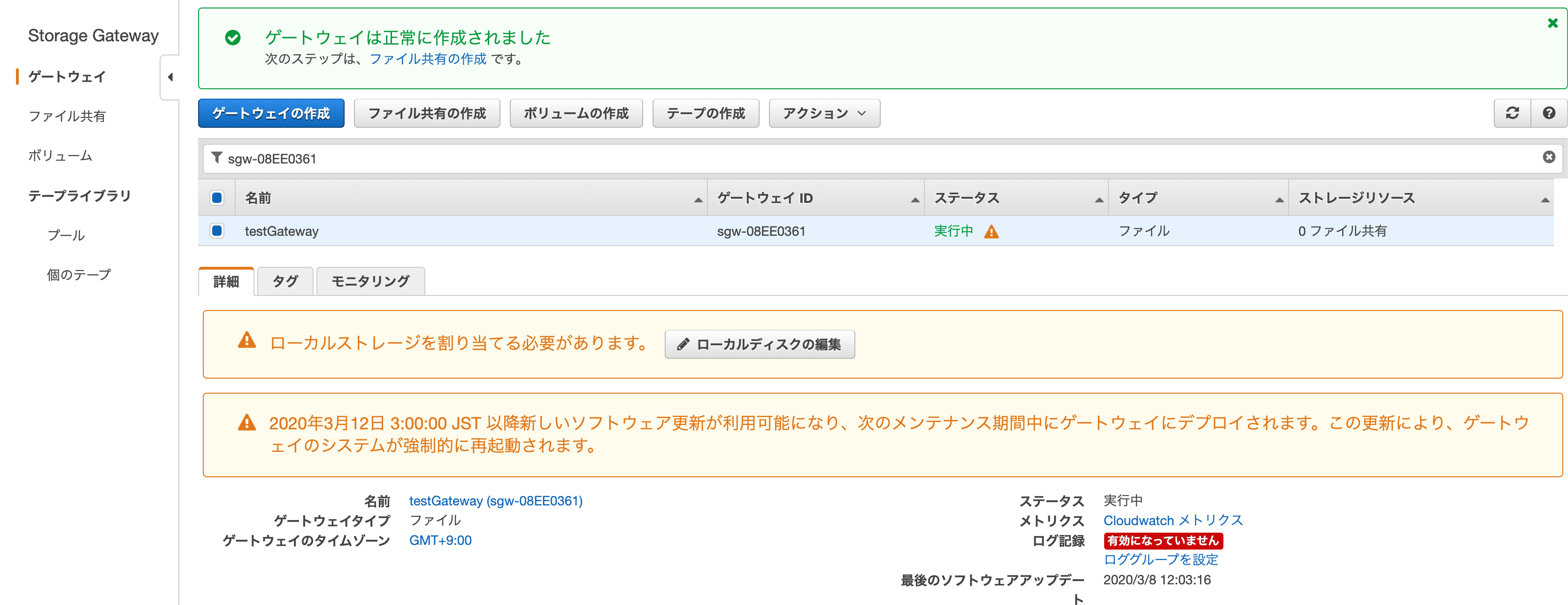Click the filter funnel icon
1568x605 pixels.
point(217,157)
